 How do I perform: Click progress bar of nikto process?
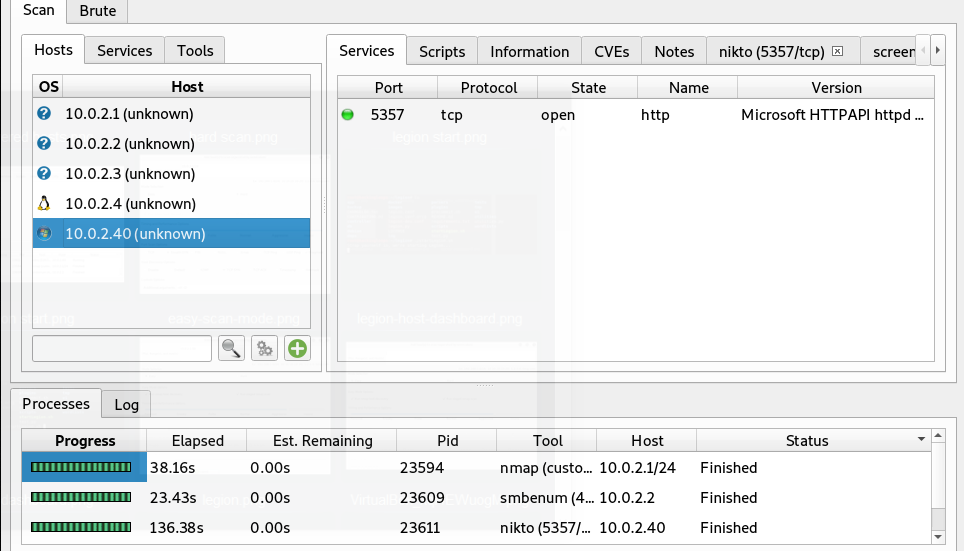[x=81, y=528]
